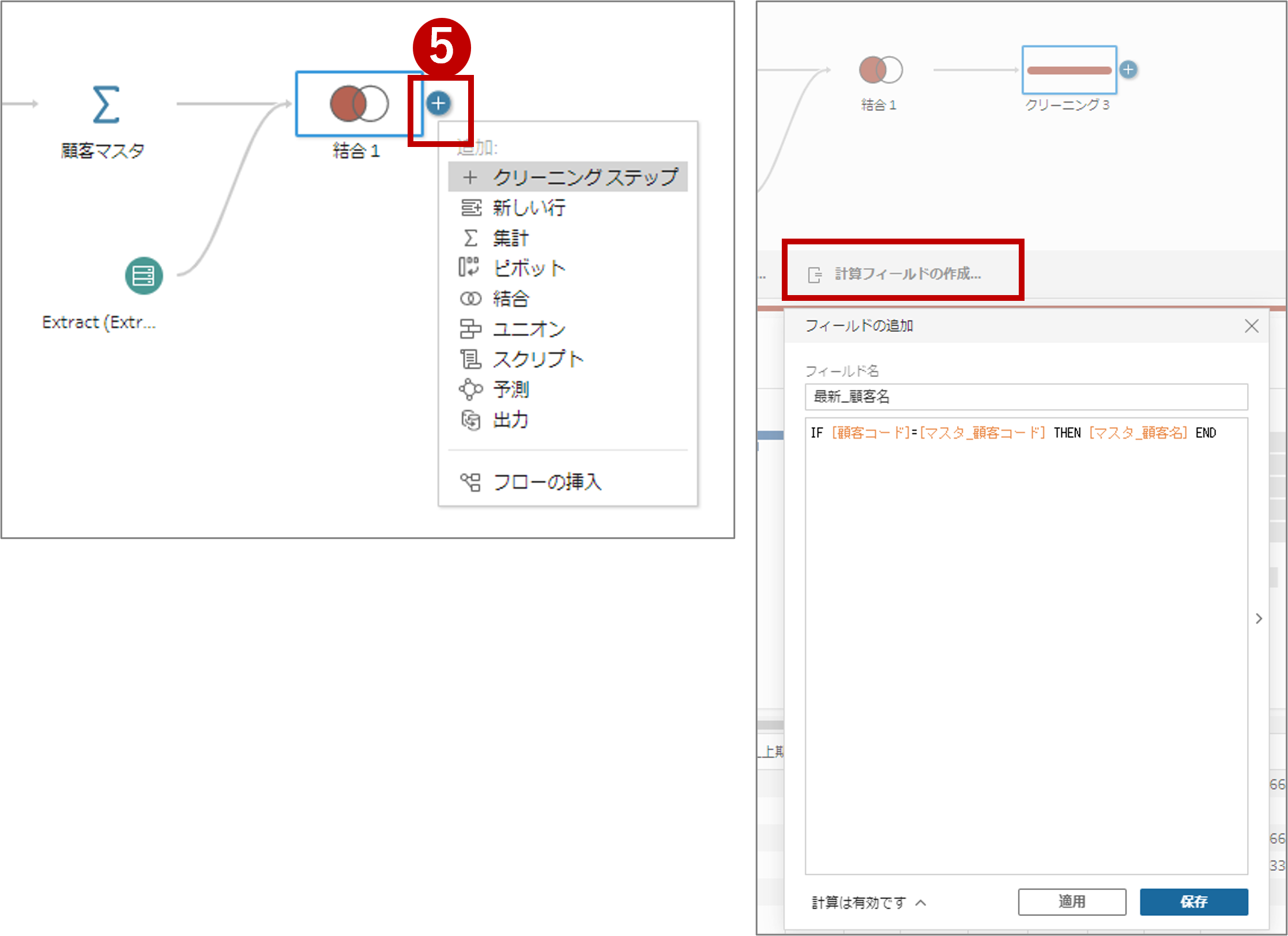This screenshot has width=1288, height=936.
Task: Click inside the calculation formula editor
Action: click(1026, 646)
